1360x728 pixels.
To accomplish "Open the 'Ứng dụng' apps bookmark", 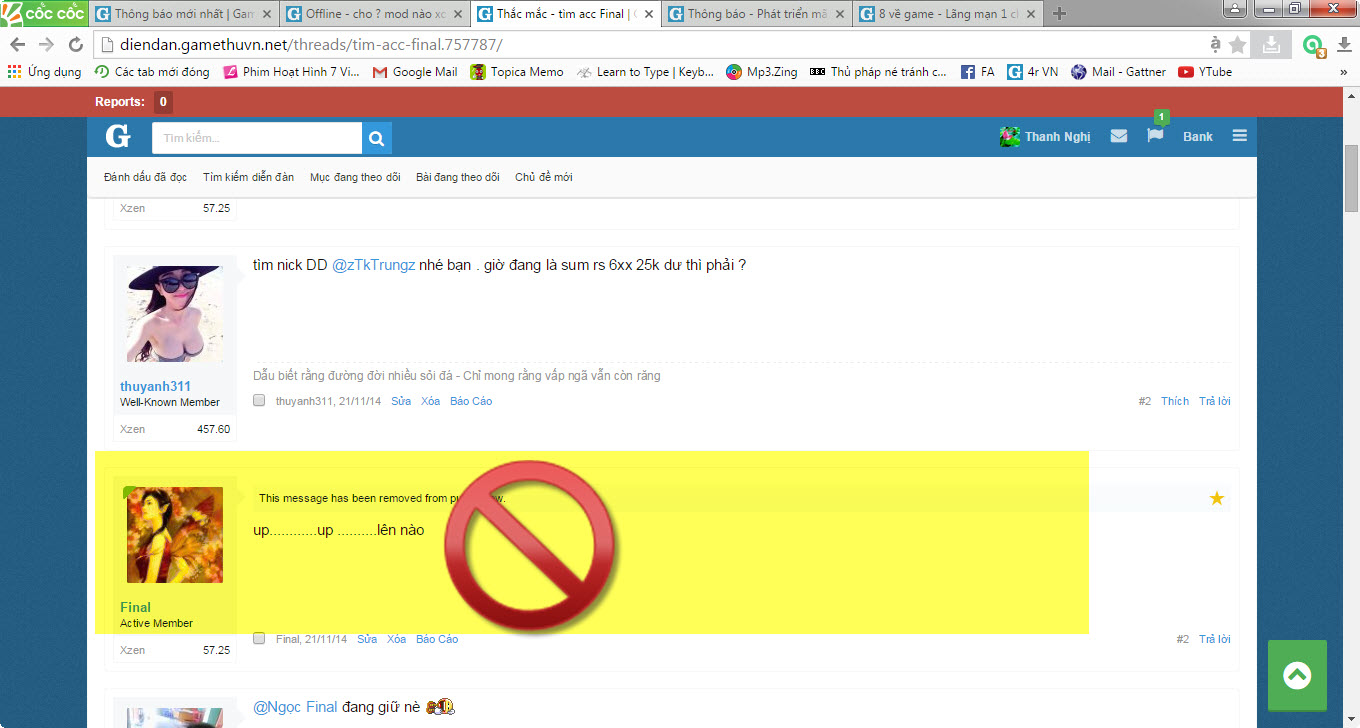I will point(44,72).
